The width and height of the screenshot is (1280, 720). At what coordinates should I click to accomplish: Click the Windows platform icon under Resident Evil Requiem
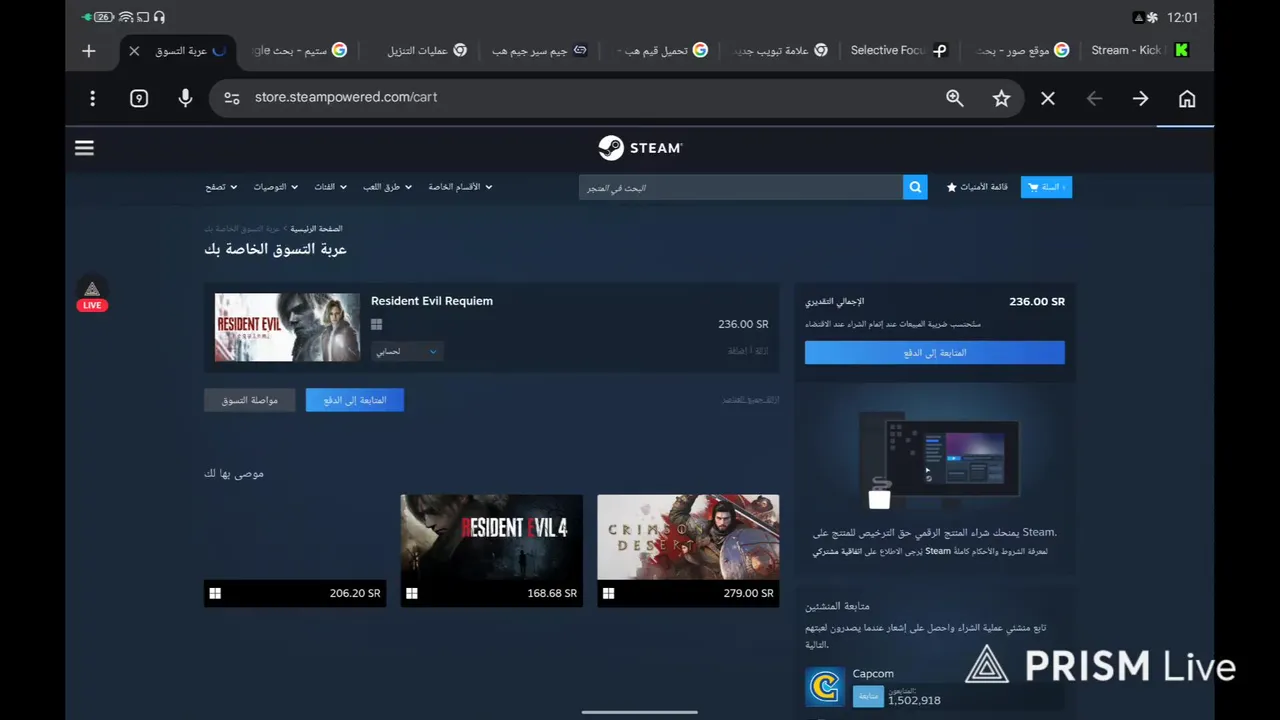click(377, 324)
